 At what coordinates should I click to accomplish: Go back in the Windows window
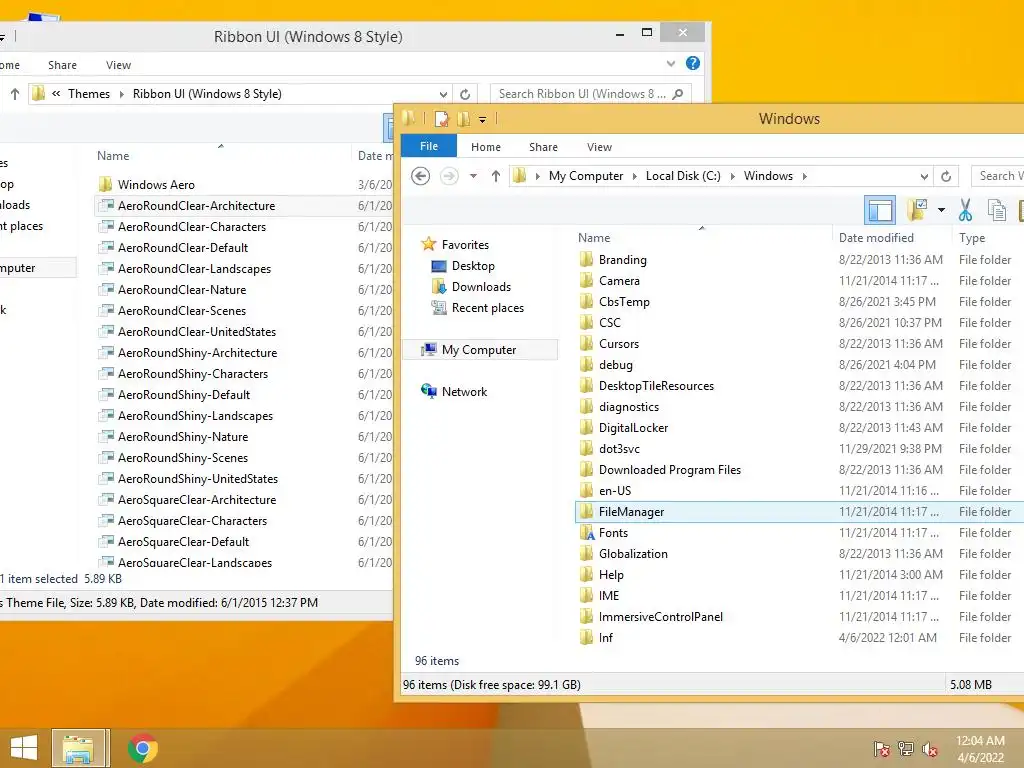421,176
